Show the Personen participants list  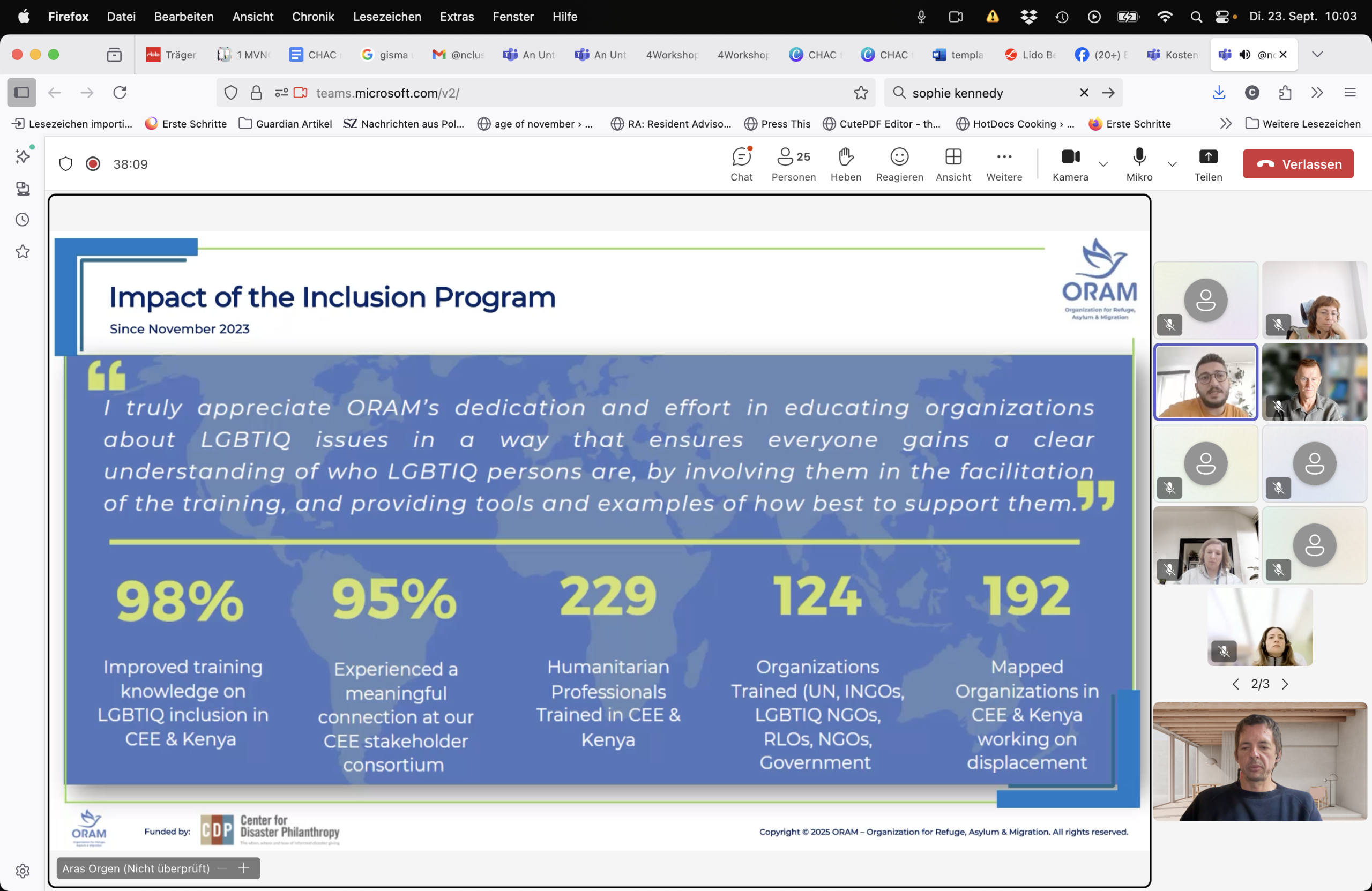[793, 164]
